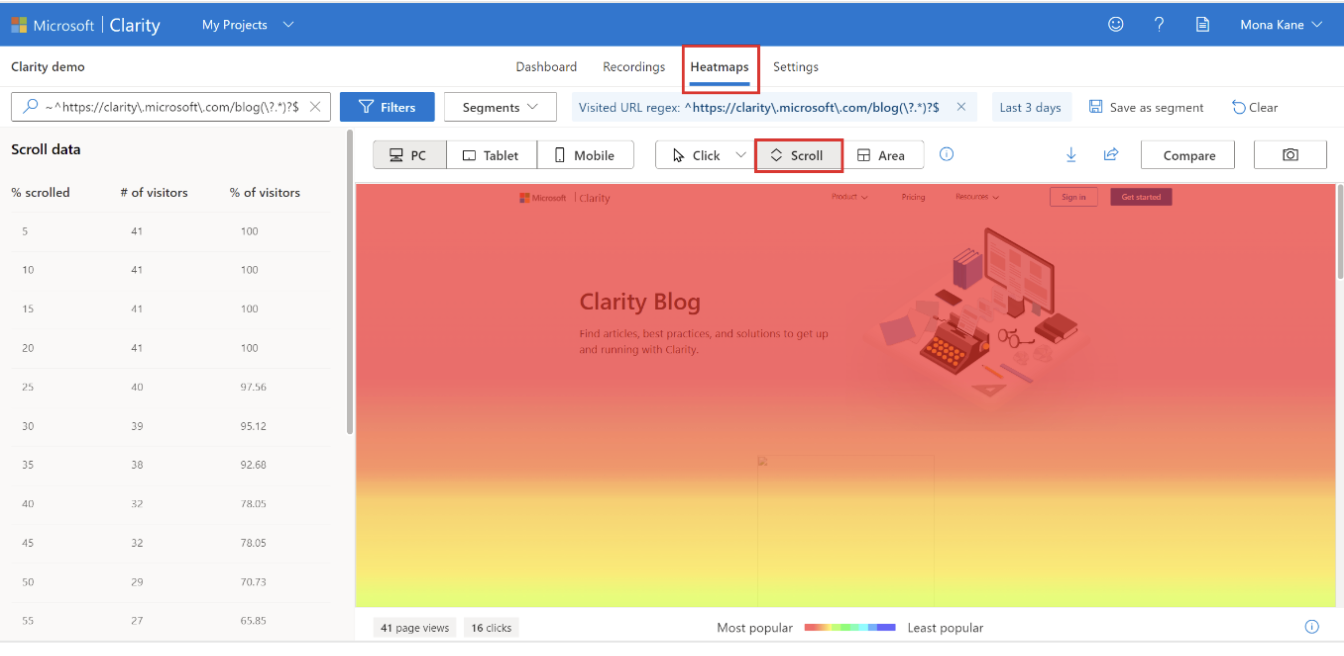Click the info icon beside the popularity legend
This screenshot has width=1344, height=656.
(x=1311, y=627)
